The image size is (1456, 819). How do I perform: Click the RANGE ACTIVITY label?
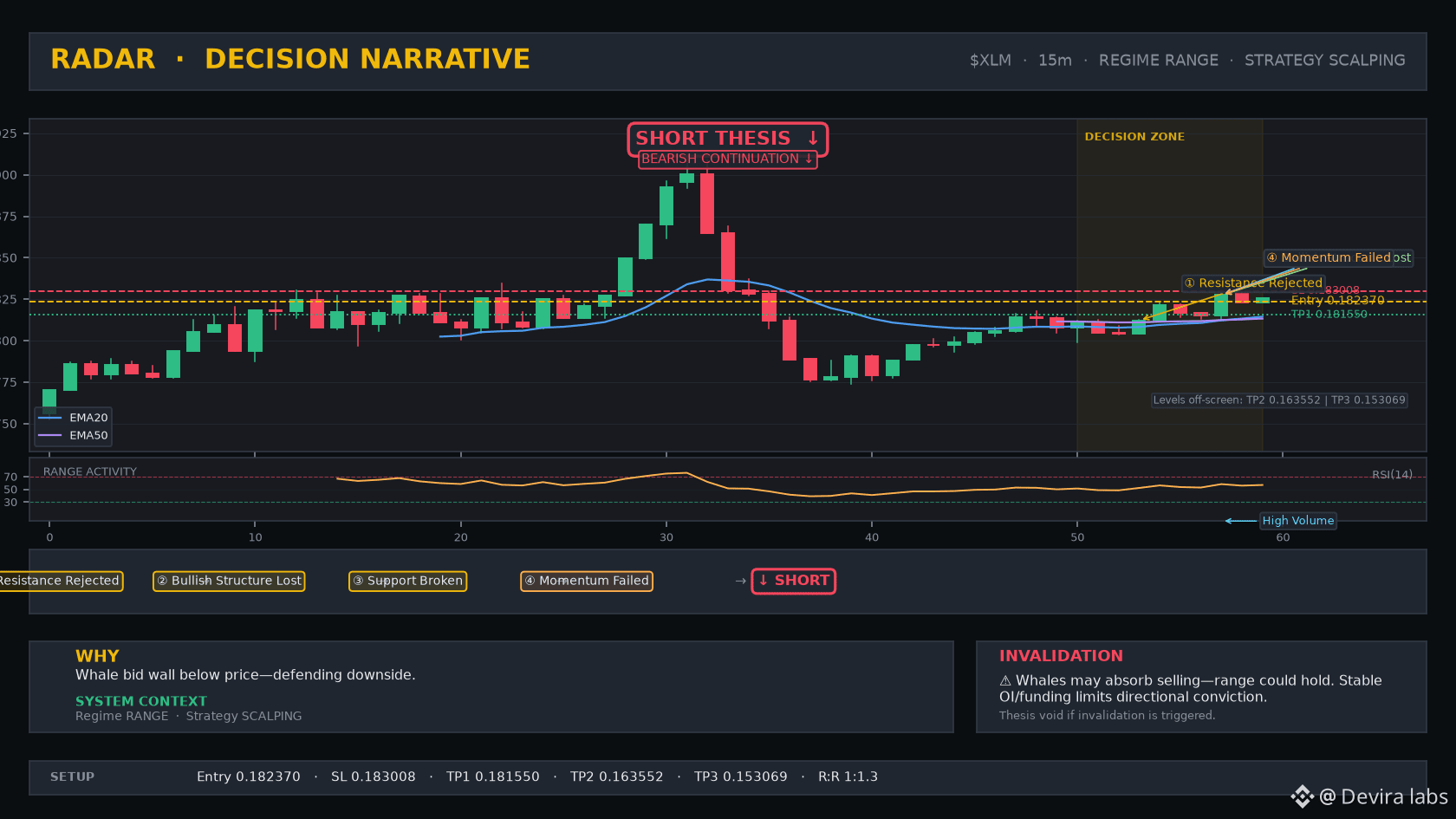click(x=90, y=472)
